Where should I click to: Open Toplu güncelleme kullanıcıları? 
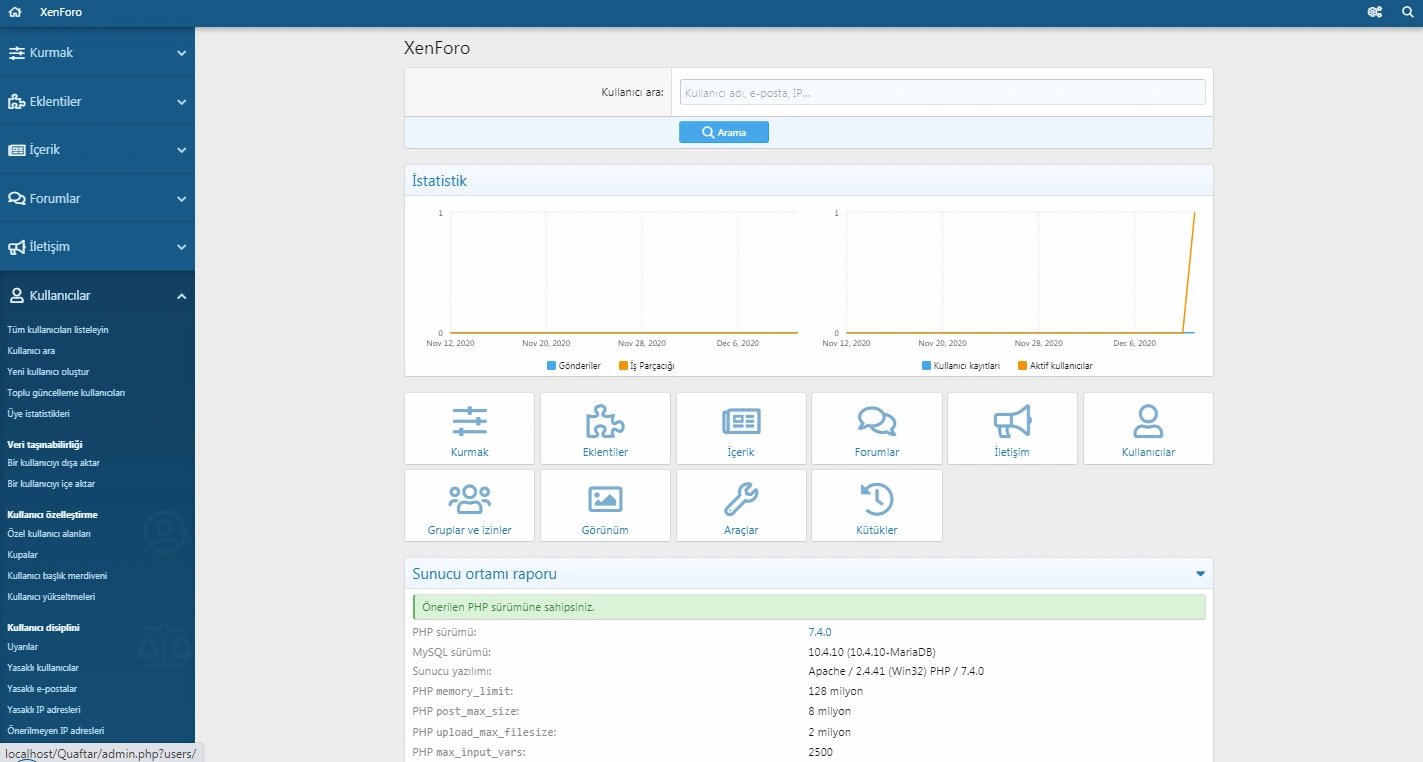tap(66, 393)
